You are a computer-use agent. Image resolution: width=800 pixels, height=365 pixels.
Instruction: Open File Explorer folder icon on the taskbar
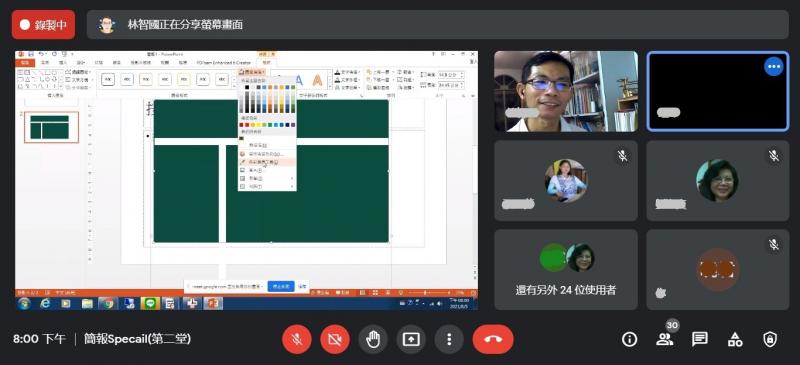tap(87, 304)
